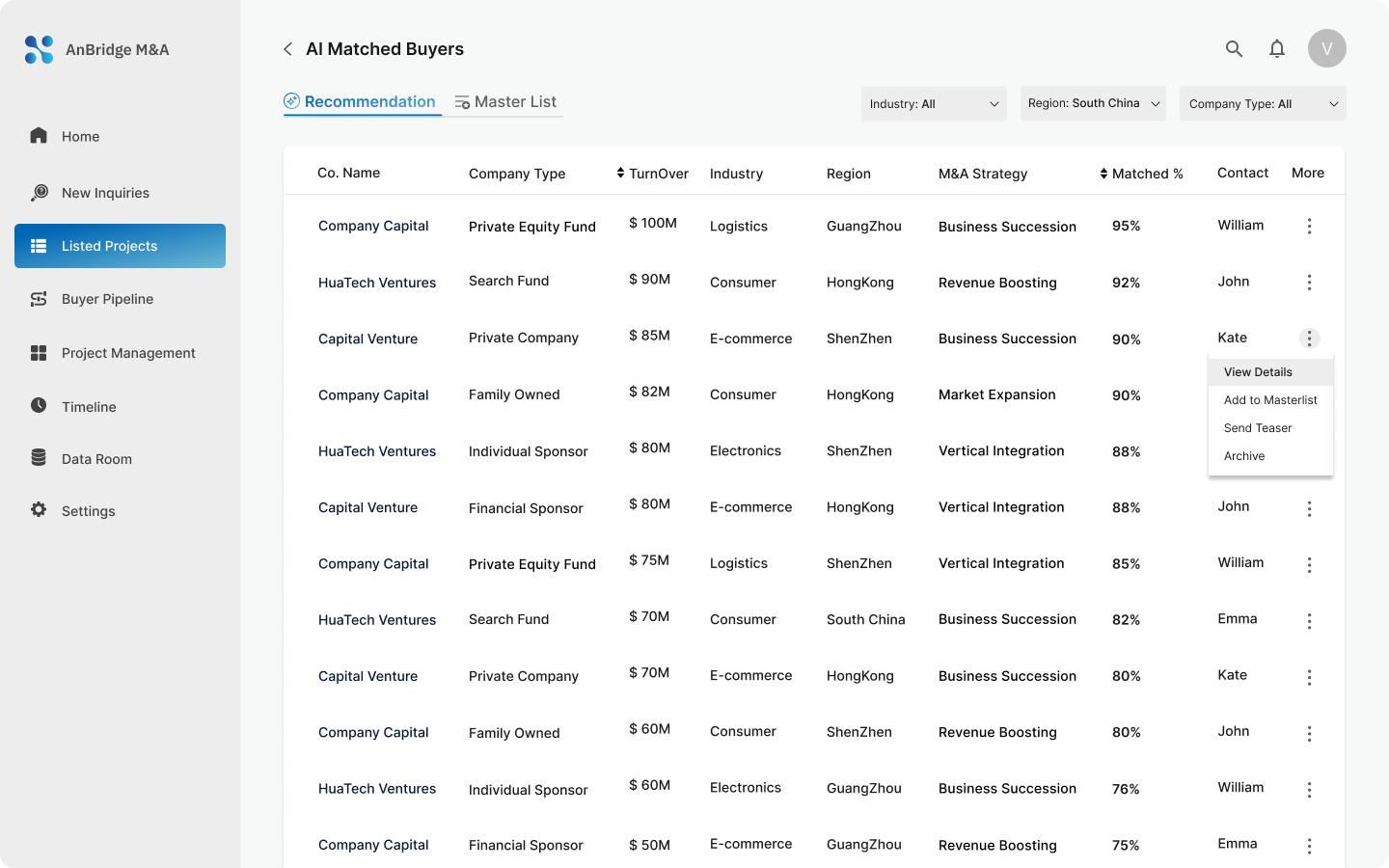1389x868 pixels.
Task: Expand the Industry: All dropdown
Action: click(934, 103)
